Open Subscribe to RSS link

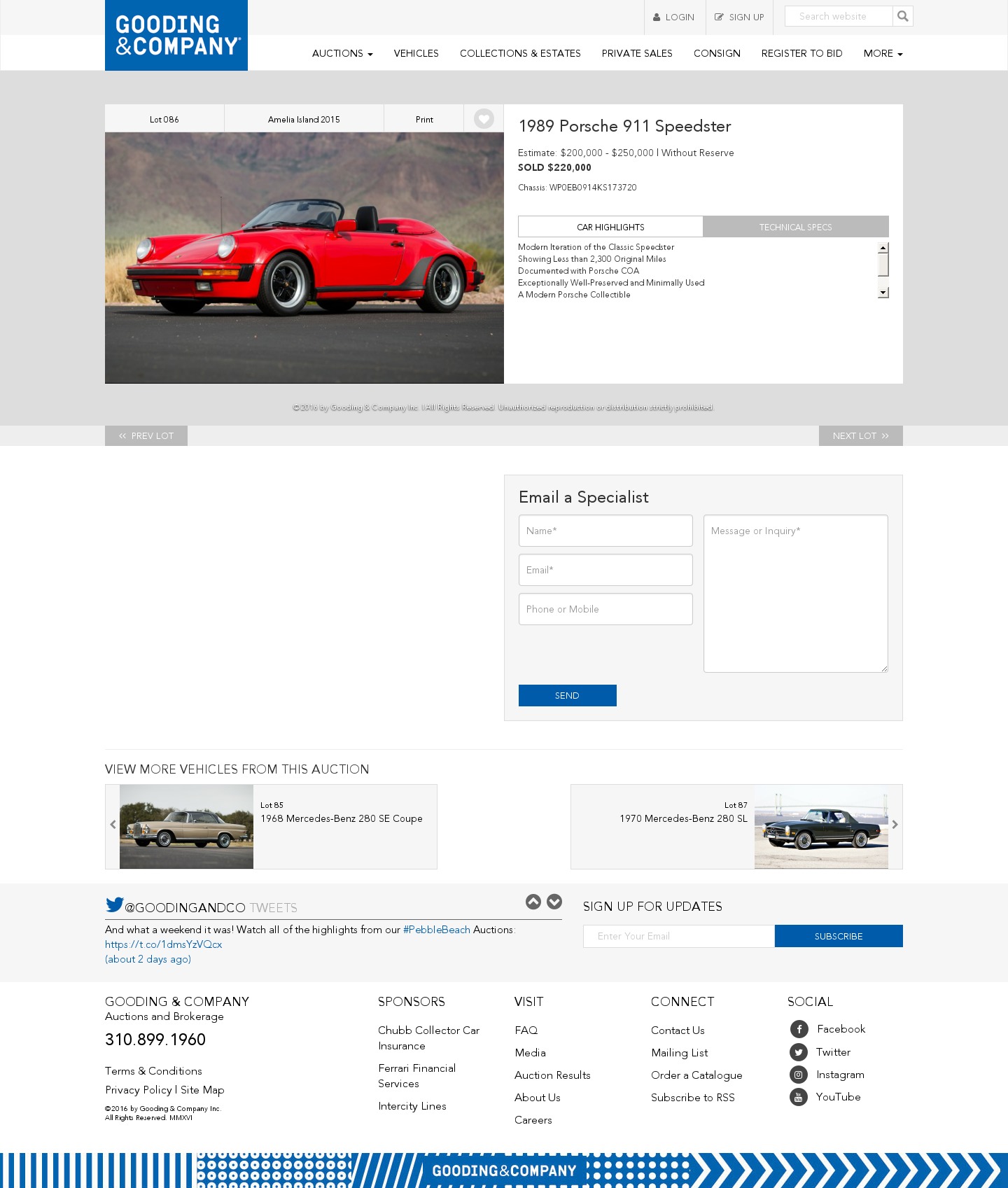tap(693, 1098)
